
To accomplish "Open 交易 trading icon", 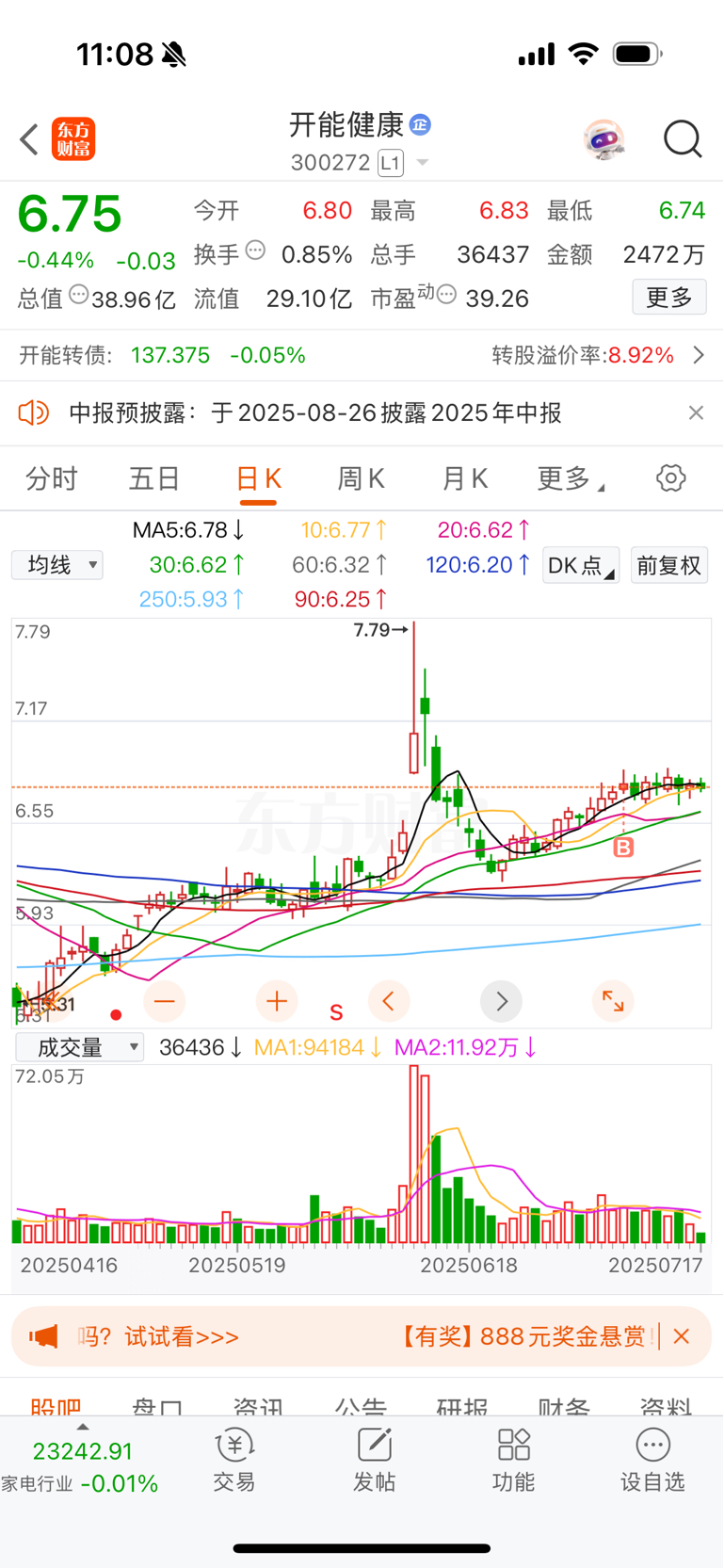I will coord(234,1461).
